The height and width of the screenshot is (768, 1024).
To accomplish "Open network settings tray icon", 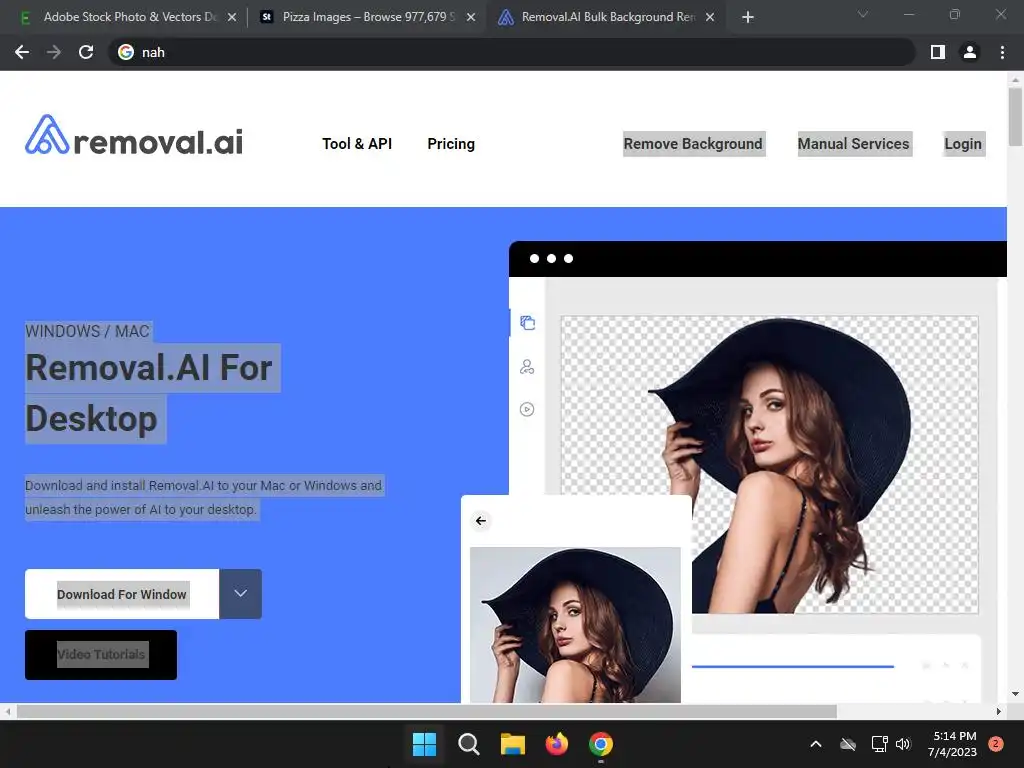I will click(x=879, y=744).
